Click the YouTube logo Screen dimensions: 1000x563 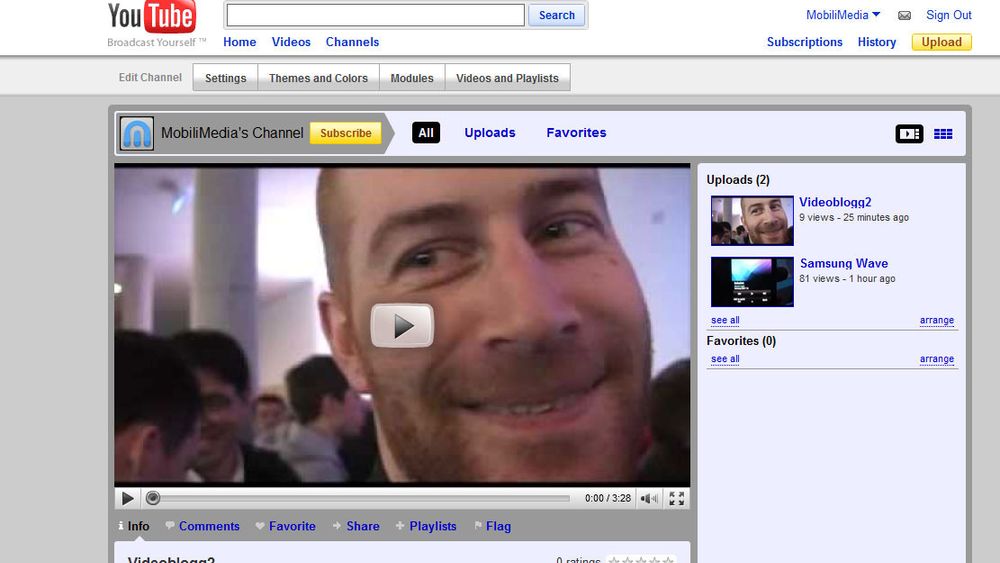(152, 18)
